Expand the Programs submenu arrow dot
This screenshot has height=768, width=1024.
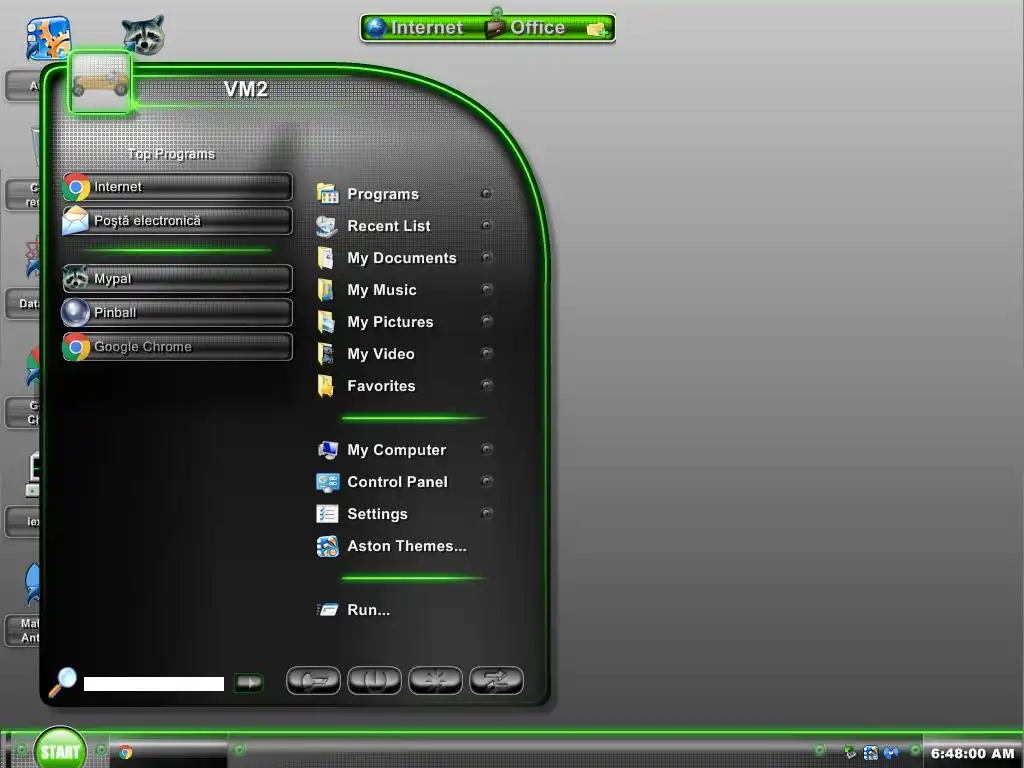(x=487, y=194)
